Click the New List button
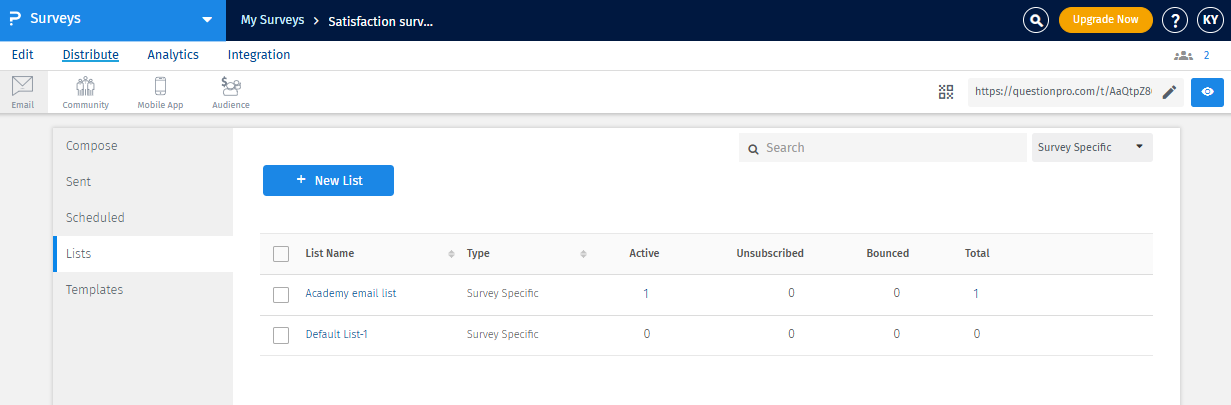This screenshot has height=405, width=1231. [x=328, y=181]
